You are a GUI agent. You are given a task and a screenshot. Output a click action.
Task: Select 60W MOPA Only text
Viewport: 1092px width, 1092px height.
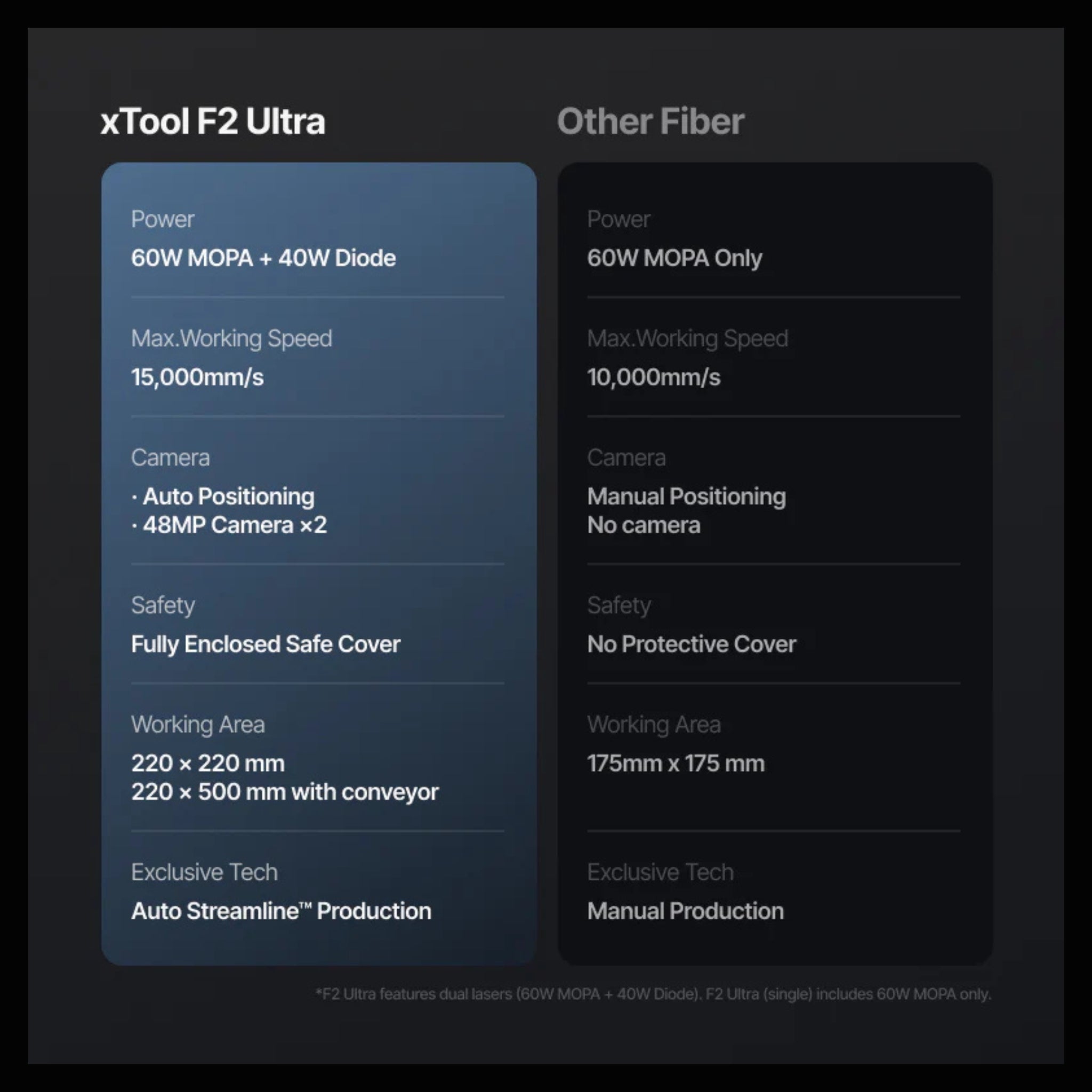[x=675, y=258]
